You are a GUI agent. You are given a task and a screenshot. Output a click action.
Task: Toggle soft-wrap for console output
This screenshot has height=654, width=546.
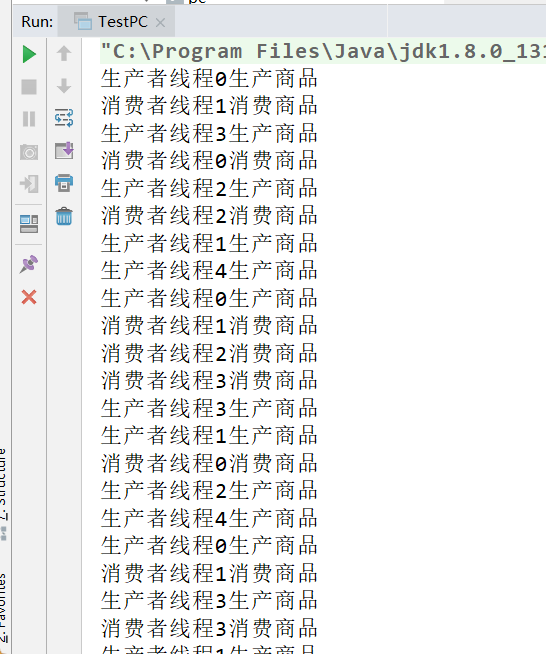coord(64,118)
